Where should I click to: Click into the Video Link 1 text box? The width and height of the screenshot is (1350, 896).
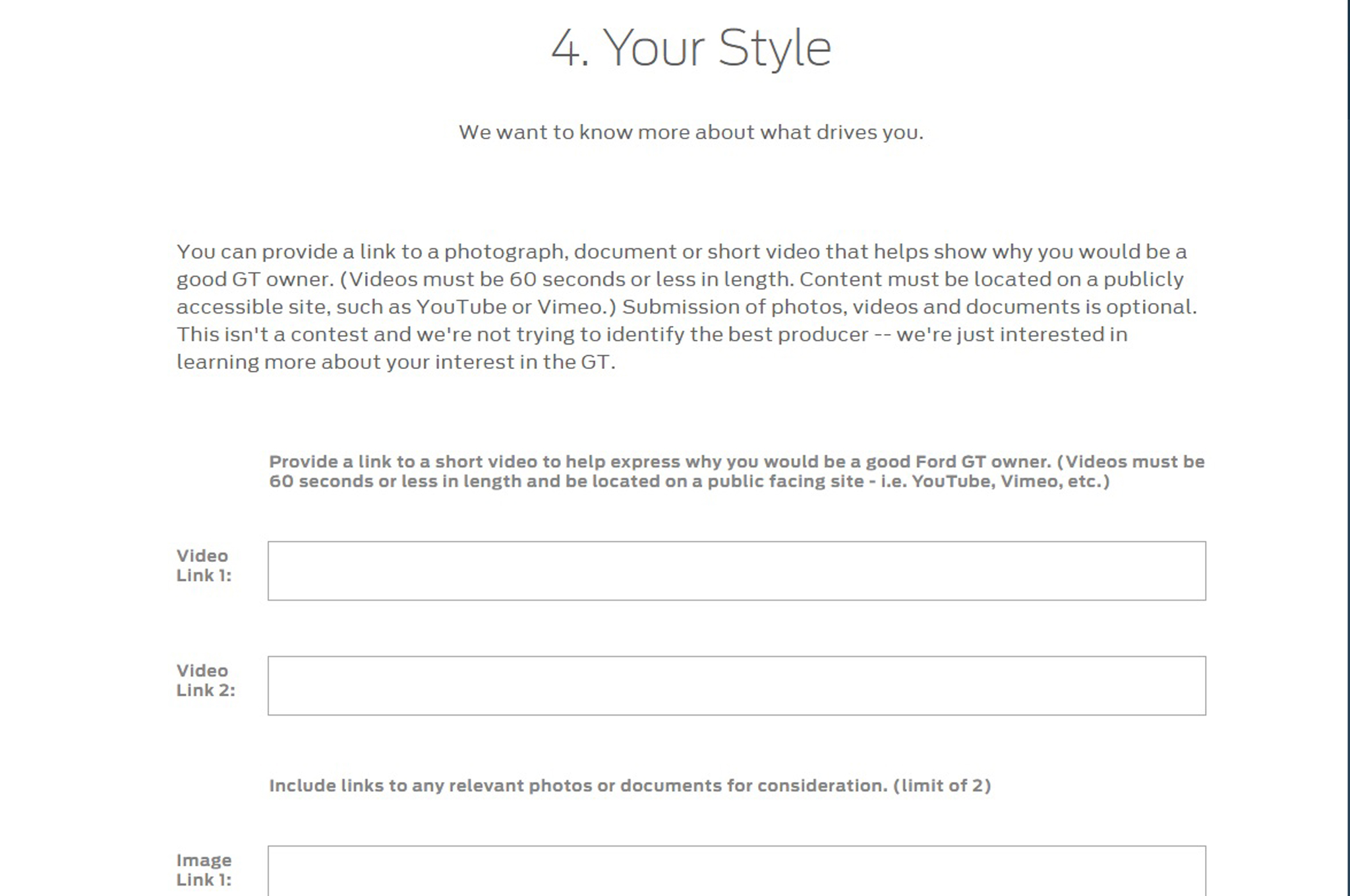736,571
